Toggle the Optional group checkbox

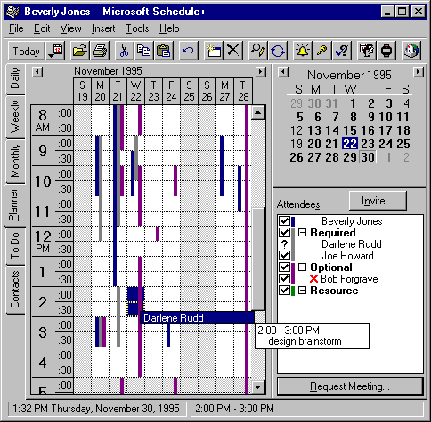pyautogui.click(x=284, y=267)
